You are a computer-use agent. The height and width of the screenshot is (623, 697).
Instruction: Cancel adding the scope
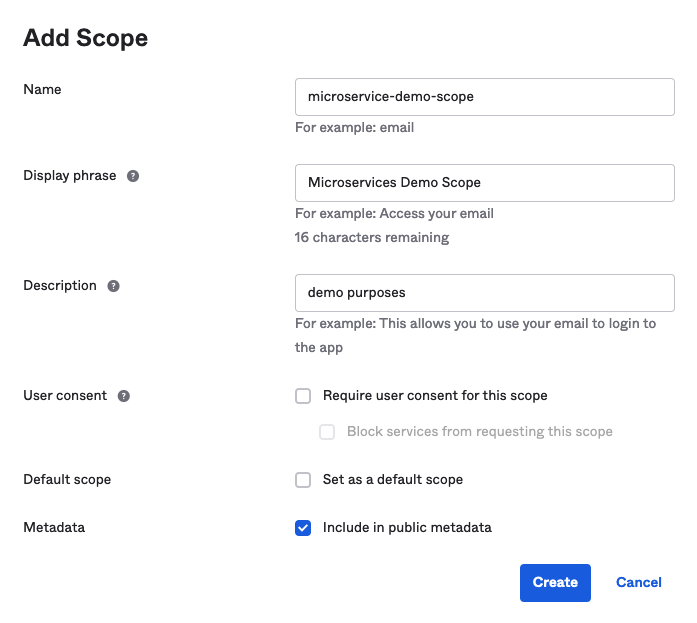(638, 583)
